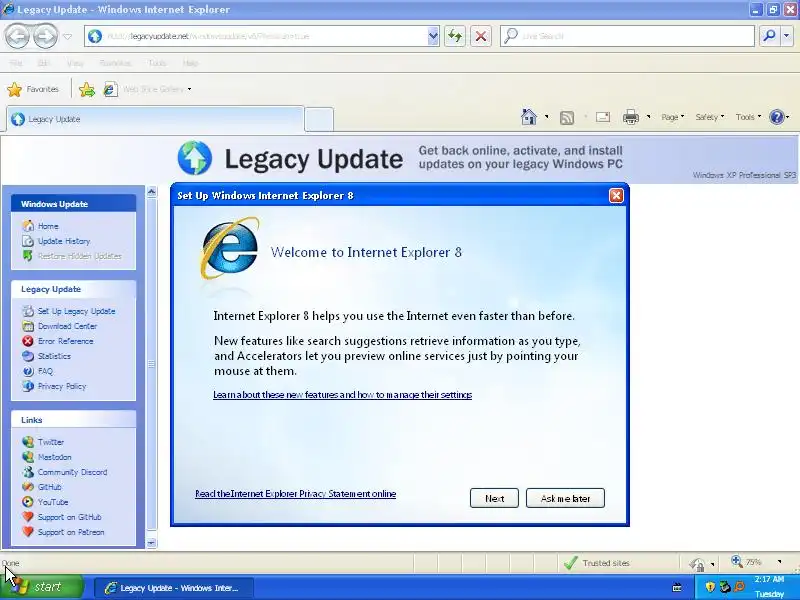Click the Privacy Policy sidebar icon
Screen dimensions: 800x600
click(28, 386)
